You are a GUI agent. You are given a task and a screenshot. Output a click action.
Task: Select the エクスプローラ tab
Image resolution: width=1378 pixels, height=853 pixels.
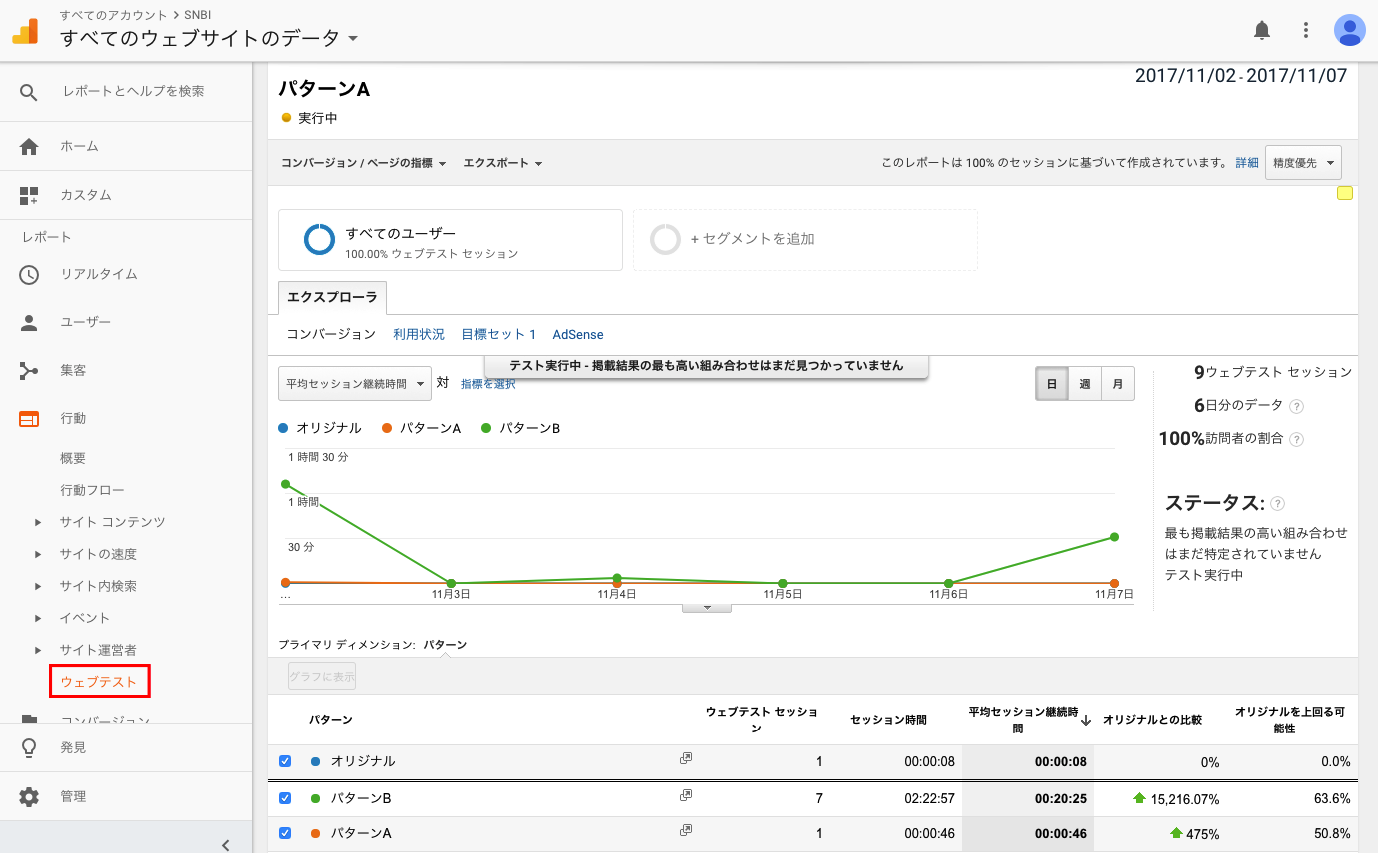click(x=332, y=298)
